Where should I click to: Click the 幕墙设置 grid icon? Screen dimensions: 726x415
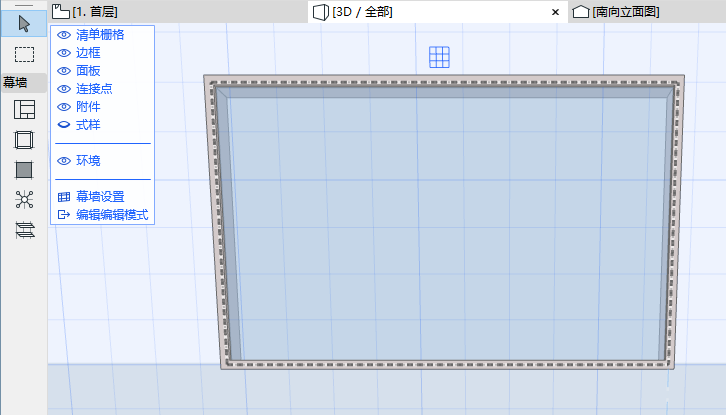64,197
